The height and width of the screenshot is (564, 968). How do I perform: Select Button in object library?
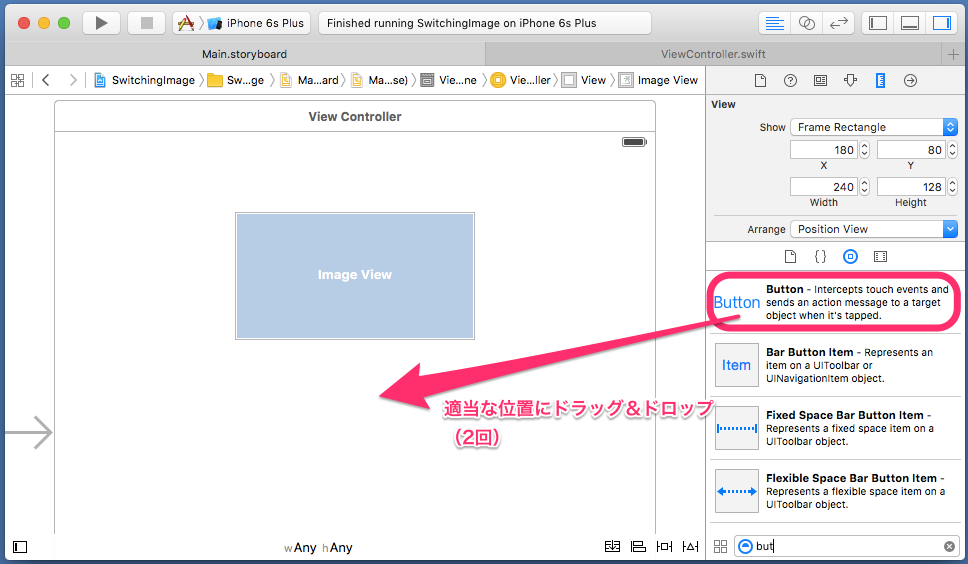pos(834,302)
